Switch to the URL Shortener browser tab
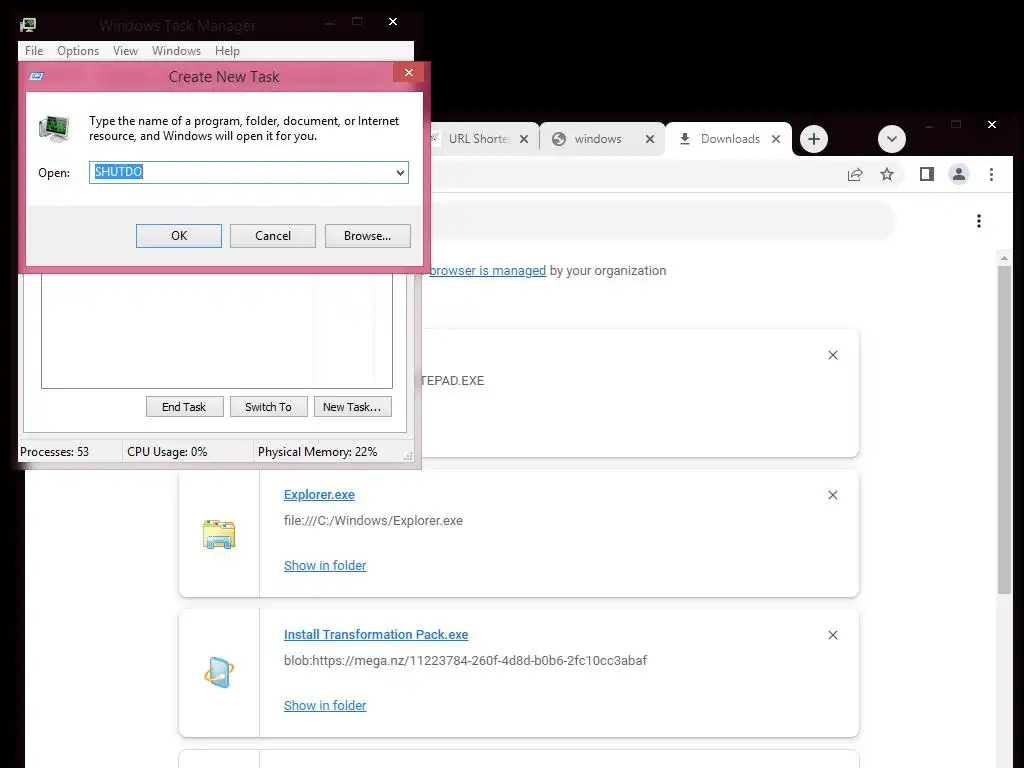Screen dimensions: 1024x768 [477, 138]
